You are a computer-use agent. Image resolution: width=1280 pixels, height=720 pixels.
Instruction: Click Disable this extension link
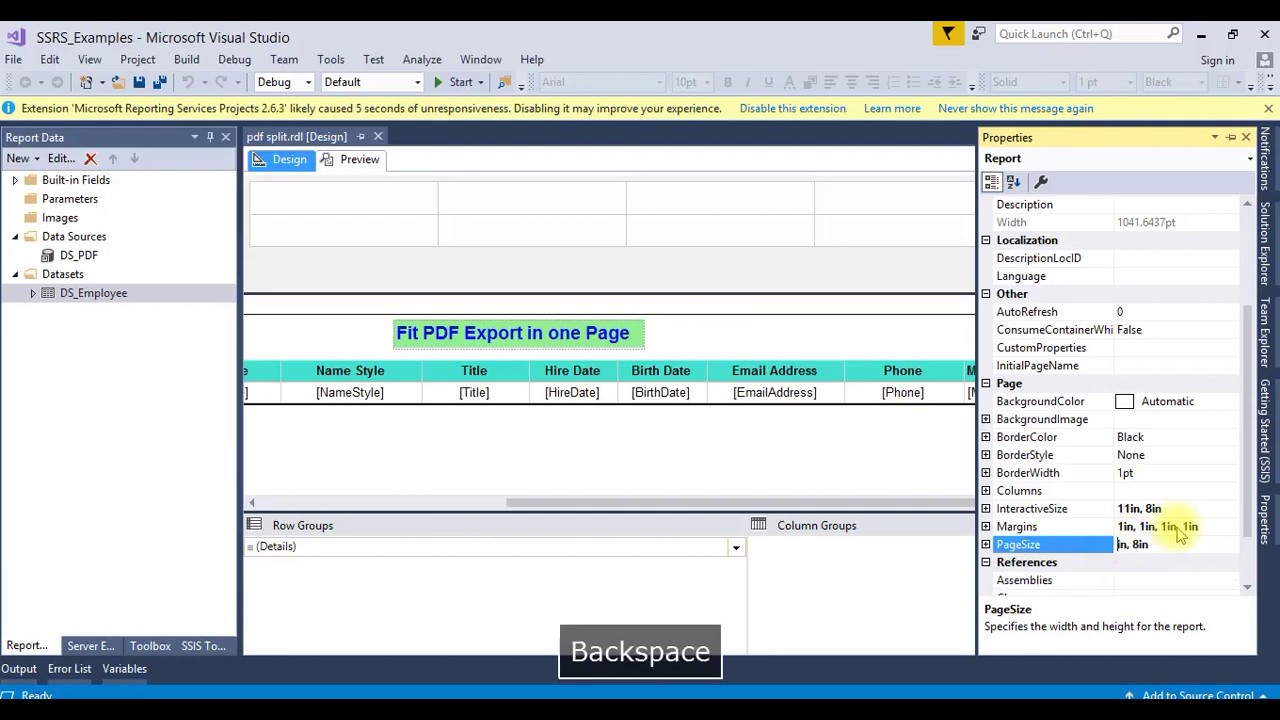pos(792,108)
